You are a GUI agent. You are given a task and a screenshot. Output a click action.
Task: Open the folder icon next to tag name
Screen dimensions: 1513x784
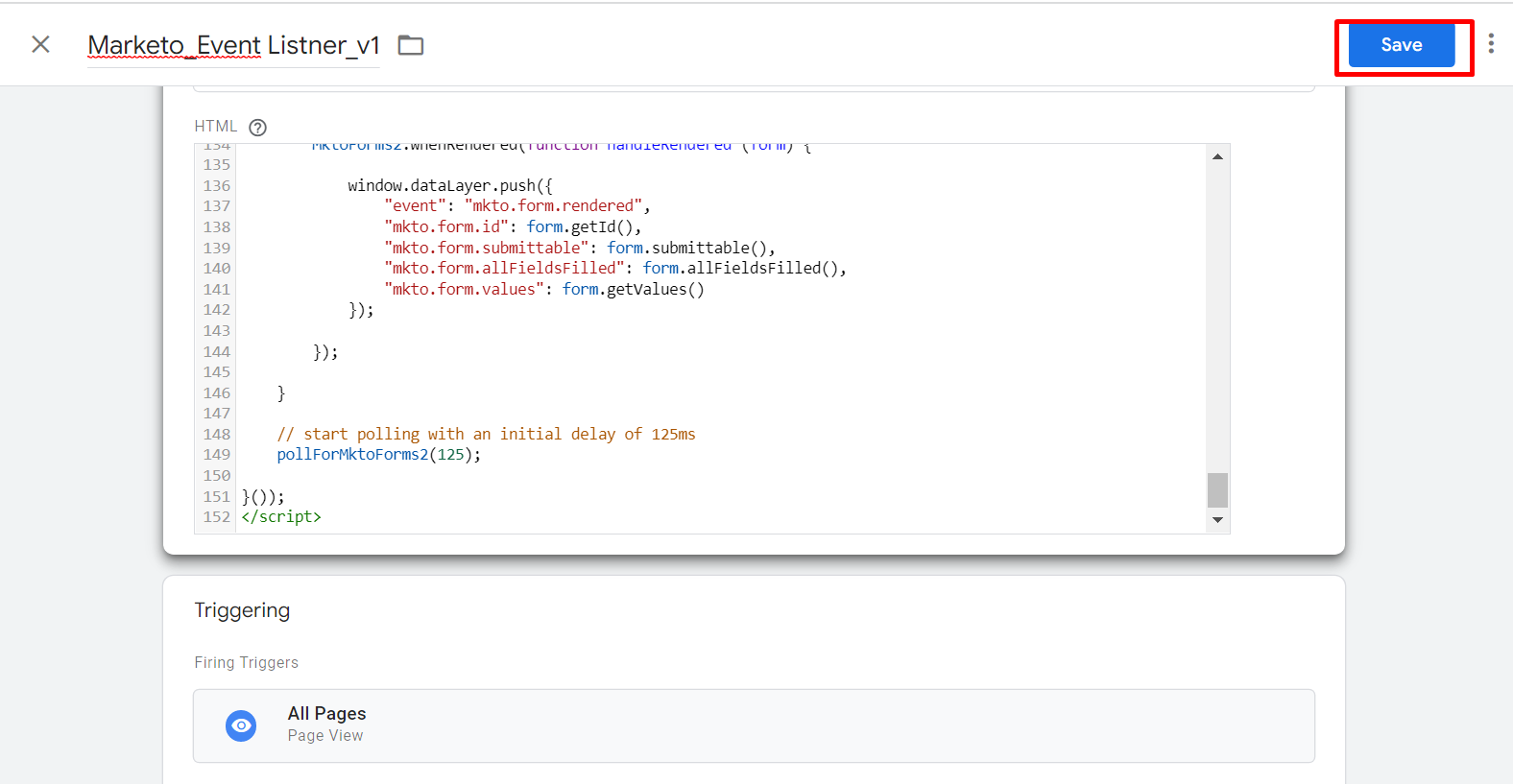point(411,45)
